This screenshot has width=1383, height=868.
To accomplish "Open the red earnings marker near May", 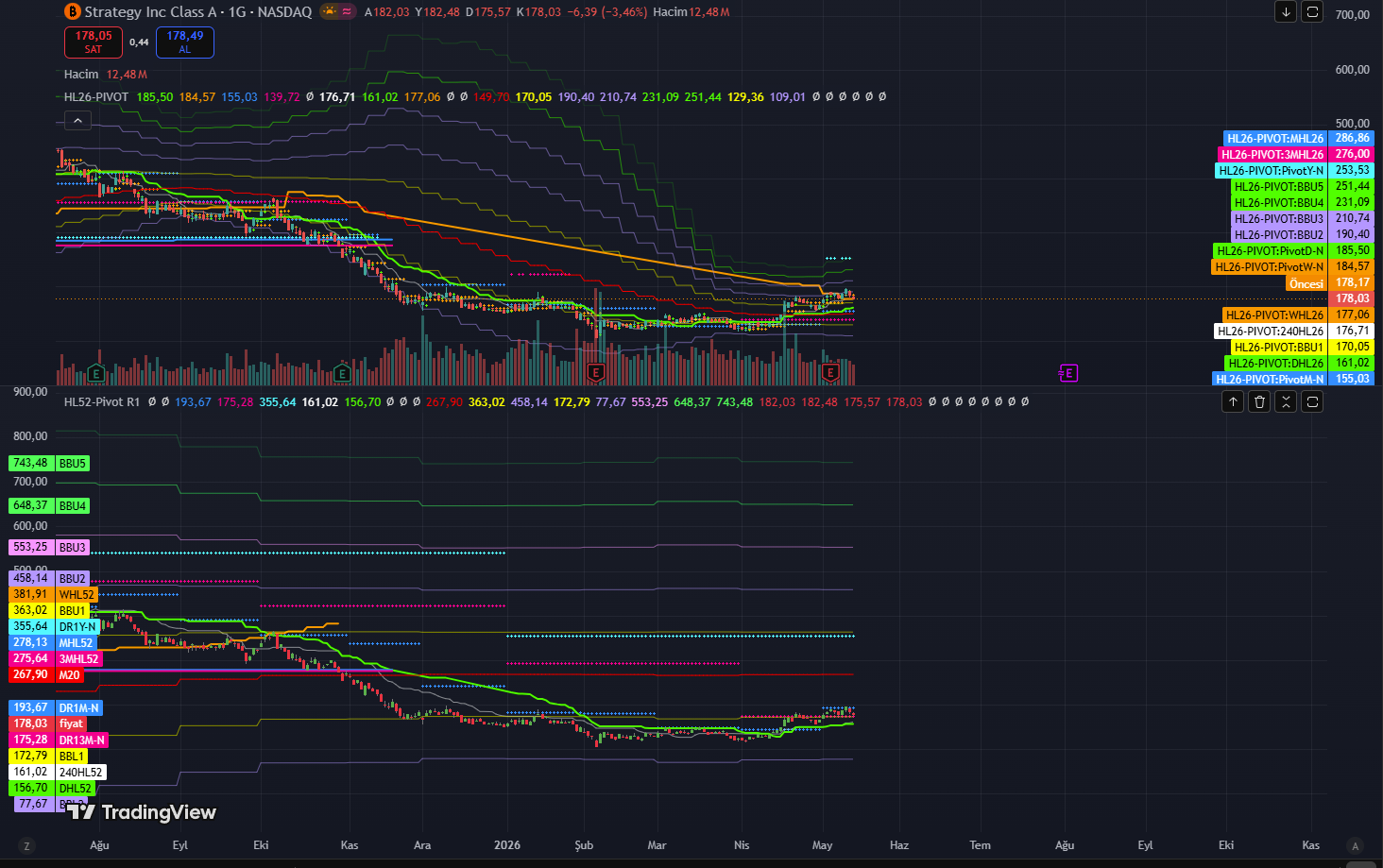I will (x=829, y=373).
